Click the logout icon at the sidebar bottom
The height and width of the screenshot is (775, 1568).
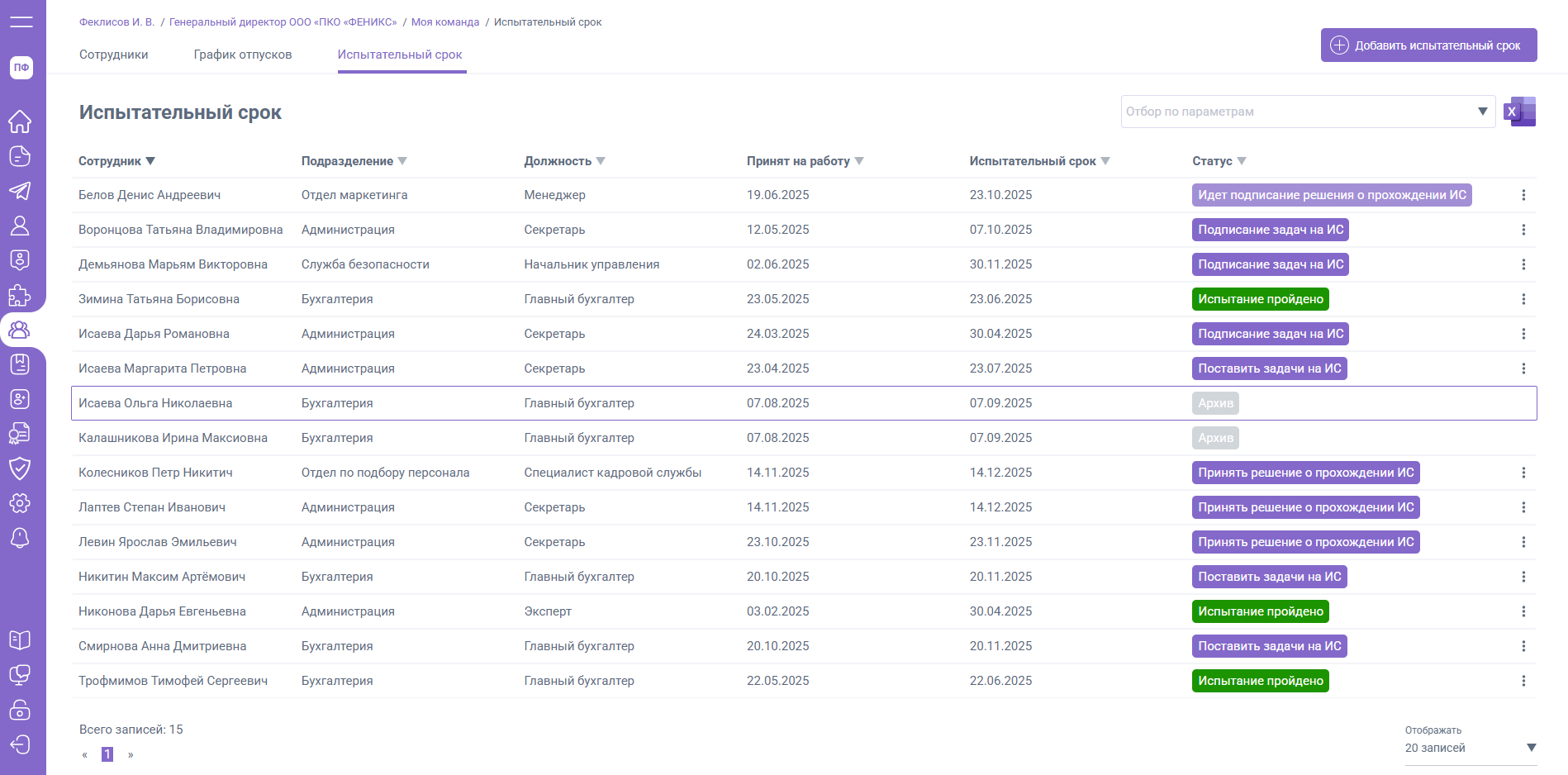click(x=20, y=744)
